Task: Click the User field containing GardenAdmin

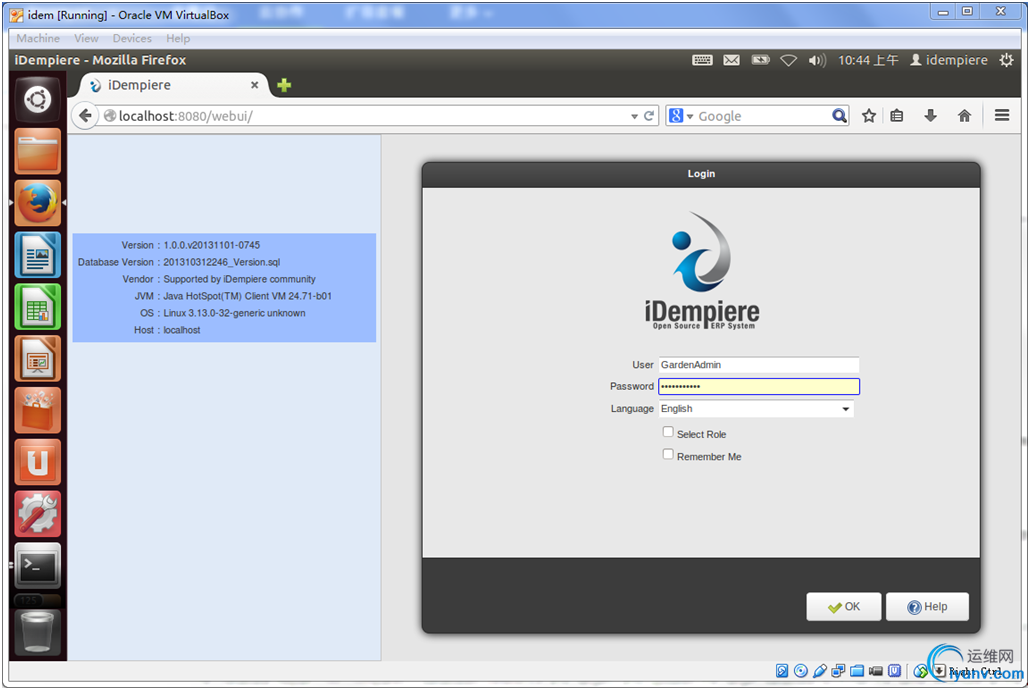Action: (759, 365)
